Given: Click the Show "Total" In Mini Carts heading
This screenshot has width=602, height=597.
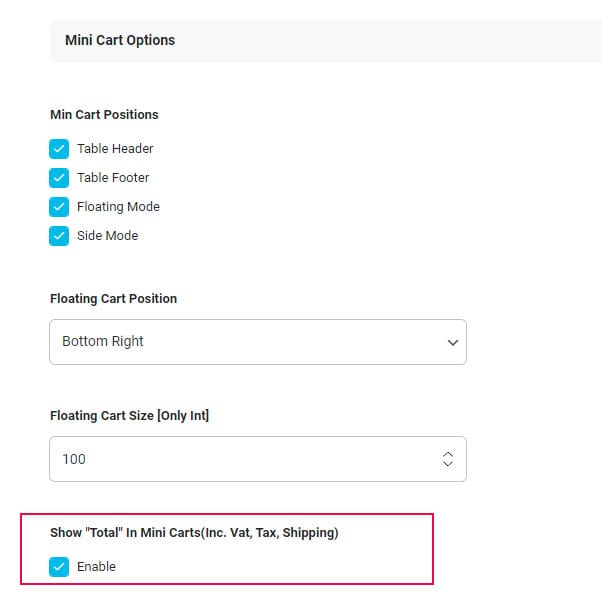Looking at the screenshot, I should tap(194, 533).
